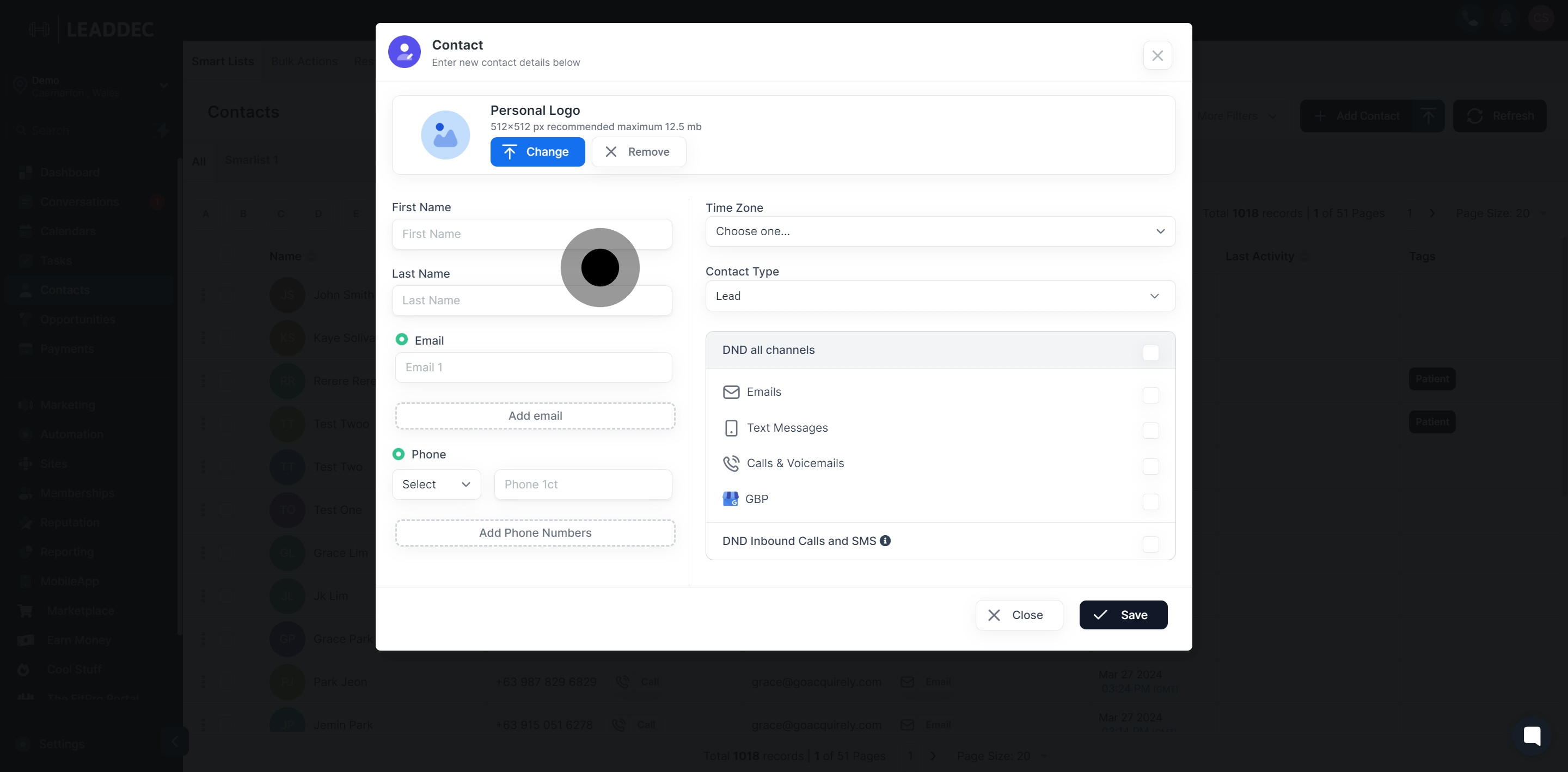Screen dimensions: 1568x772
Task: Select the Email radio button
Action: [402, 340]
